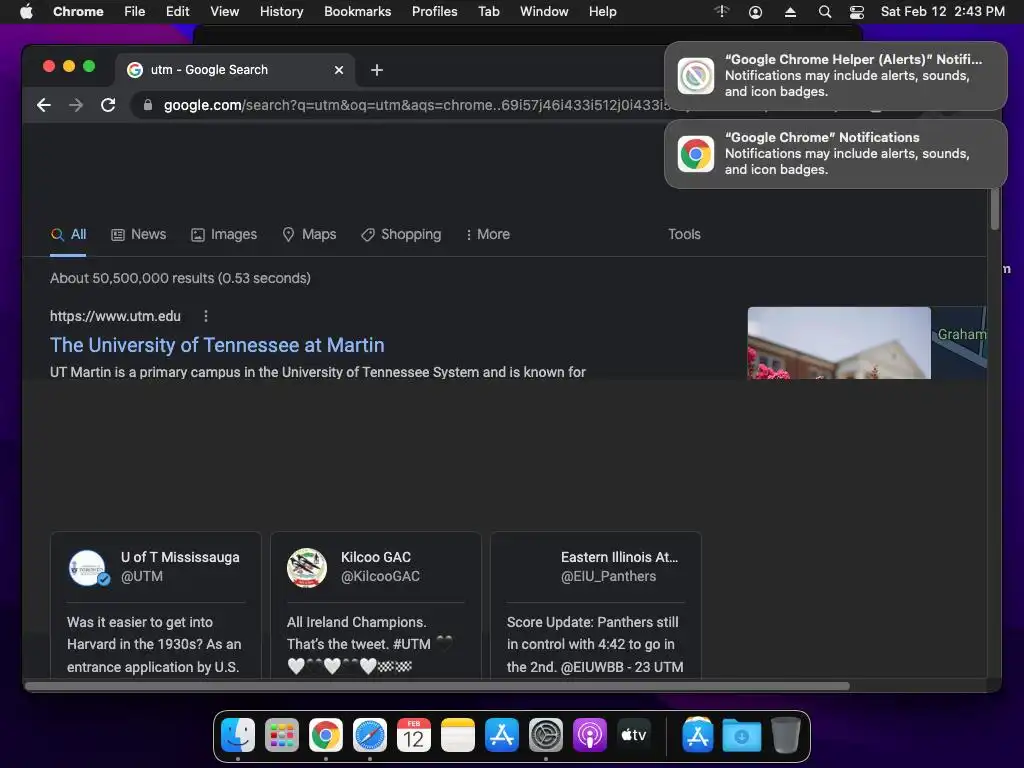Open App Store icon left of System Preferences
Image resolution: width=1024 pixels, height=768 pixels.
pyautogui.click(x=502, y=736)
